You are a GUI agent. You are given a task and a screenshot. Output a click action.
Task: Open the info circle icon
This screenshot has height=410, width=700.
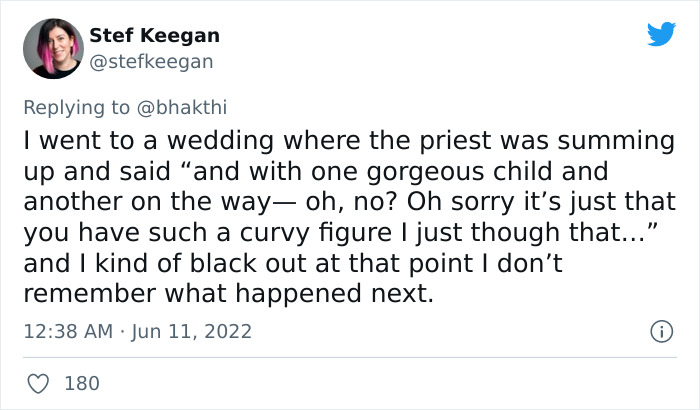click(660, 330)
